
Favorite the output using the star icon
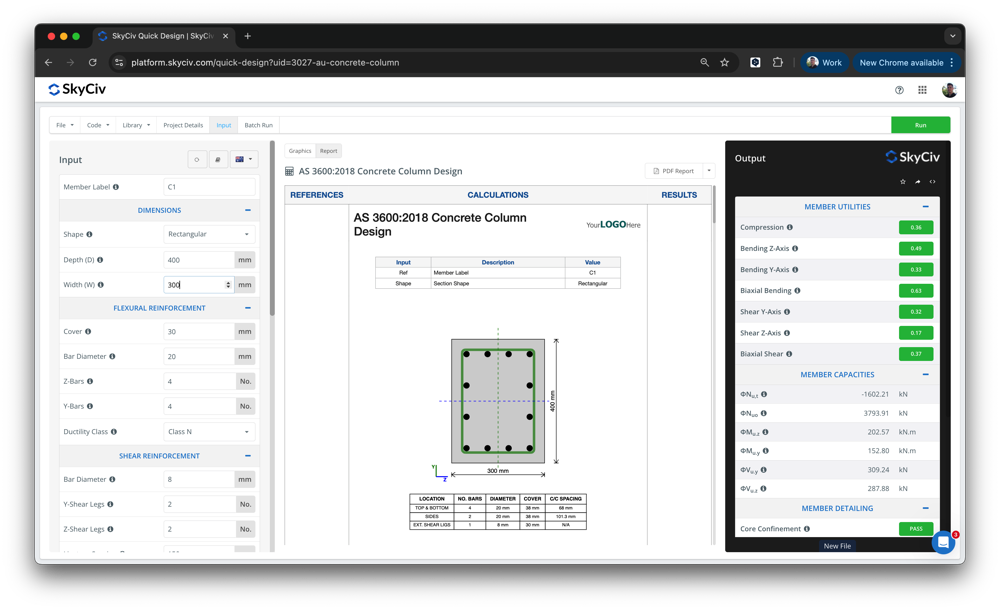(x=902, y=182)
